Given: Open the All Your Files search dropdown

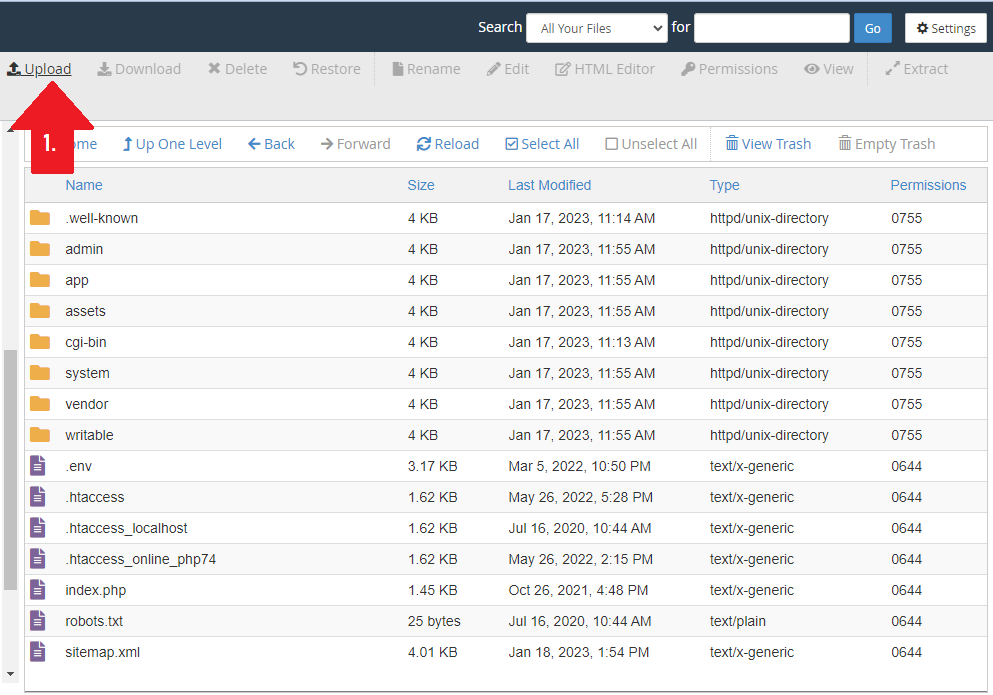Looking at the screenshot, I should [597, 29].
